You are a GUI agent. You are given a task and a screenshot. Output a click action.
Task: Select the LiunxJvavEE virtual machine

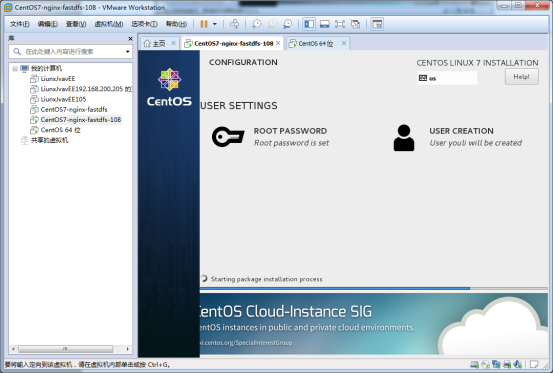click(x=58, y=79)
